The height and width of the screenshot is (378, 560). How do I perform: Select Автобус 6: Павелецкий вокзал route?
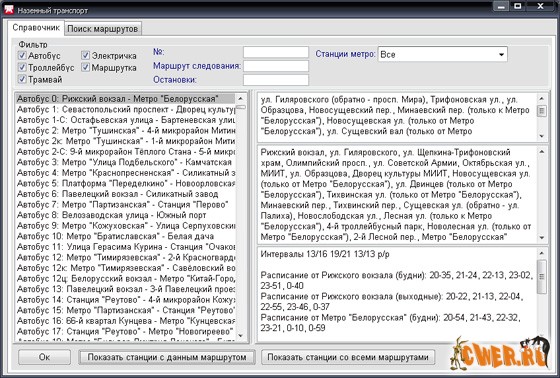[x=126, y=194]
